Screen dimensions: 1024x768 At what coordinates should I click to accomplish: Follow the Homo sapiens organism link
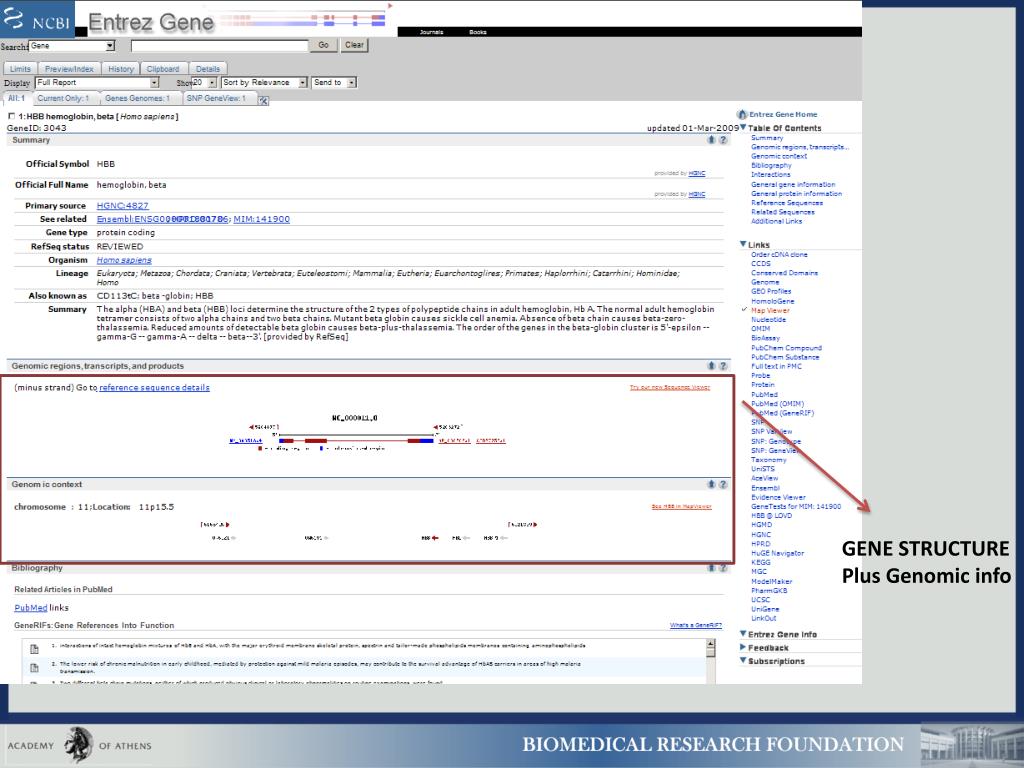124,260
